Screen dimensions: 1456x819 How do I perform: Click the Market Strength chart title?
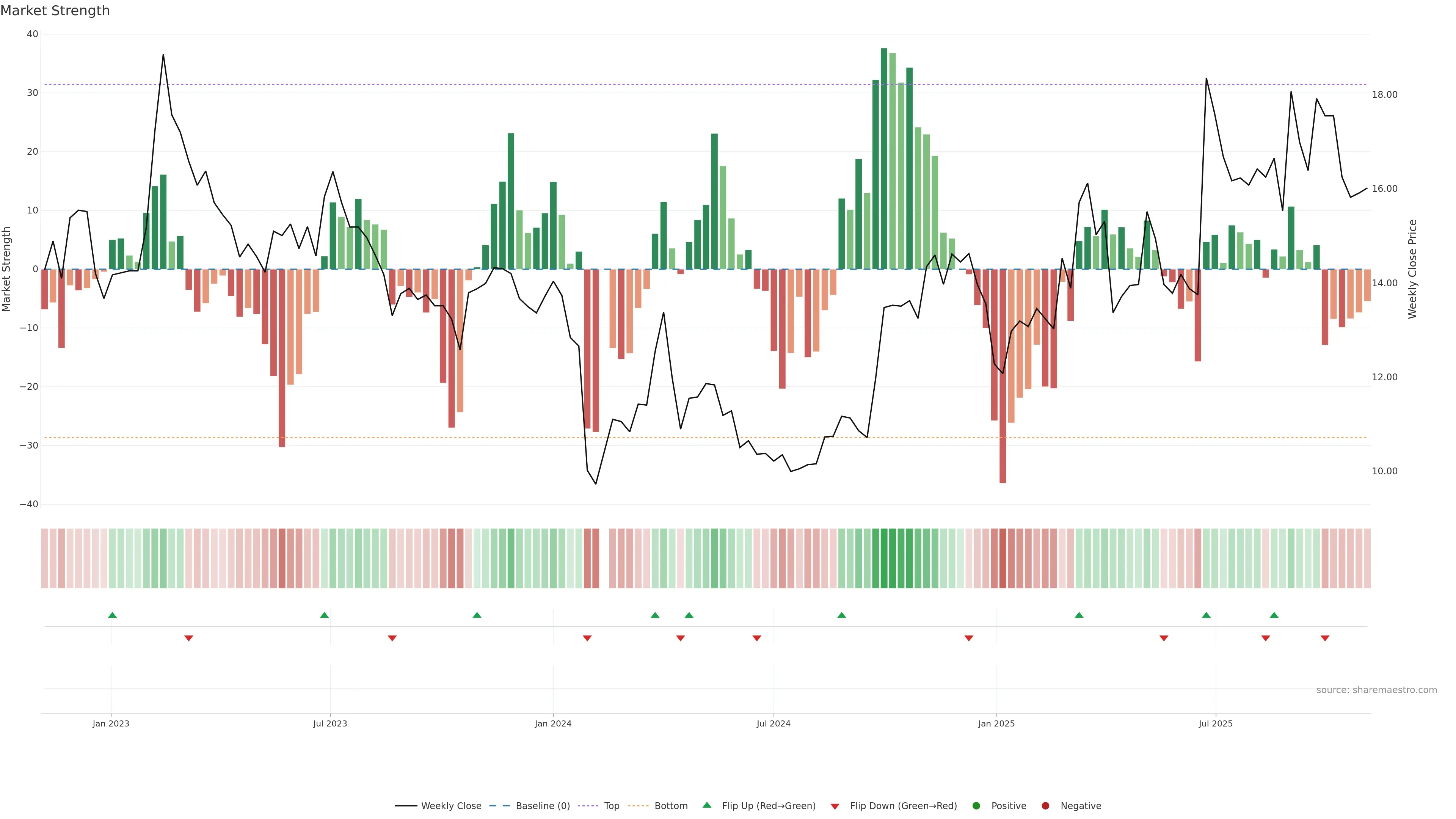click(55, 11)
